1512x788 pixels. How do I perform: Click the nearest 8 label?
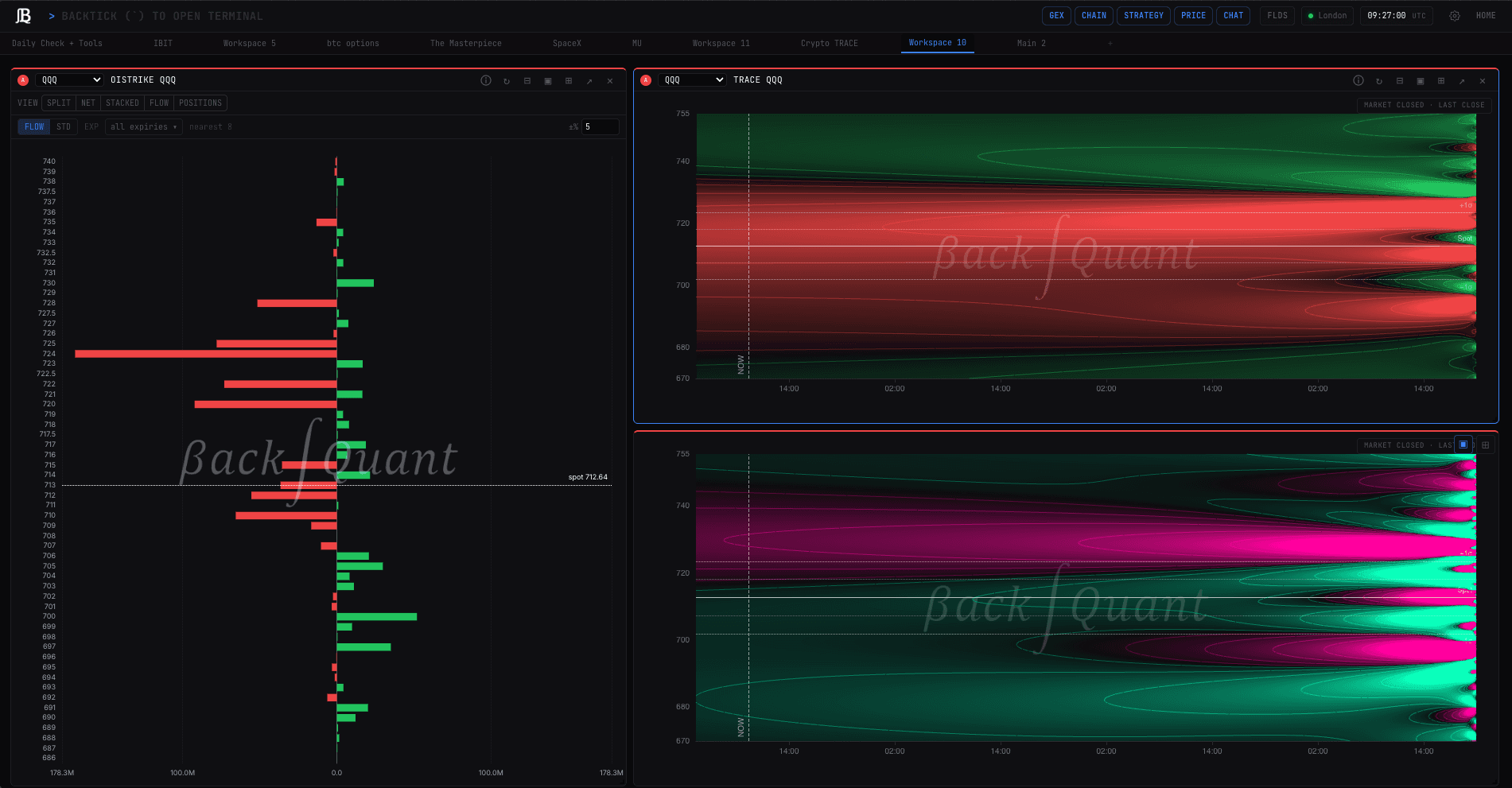[x=211, y=127]
